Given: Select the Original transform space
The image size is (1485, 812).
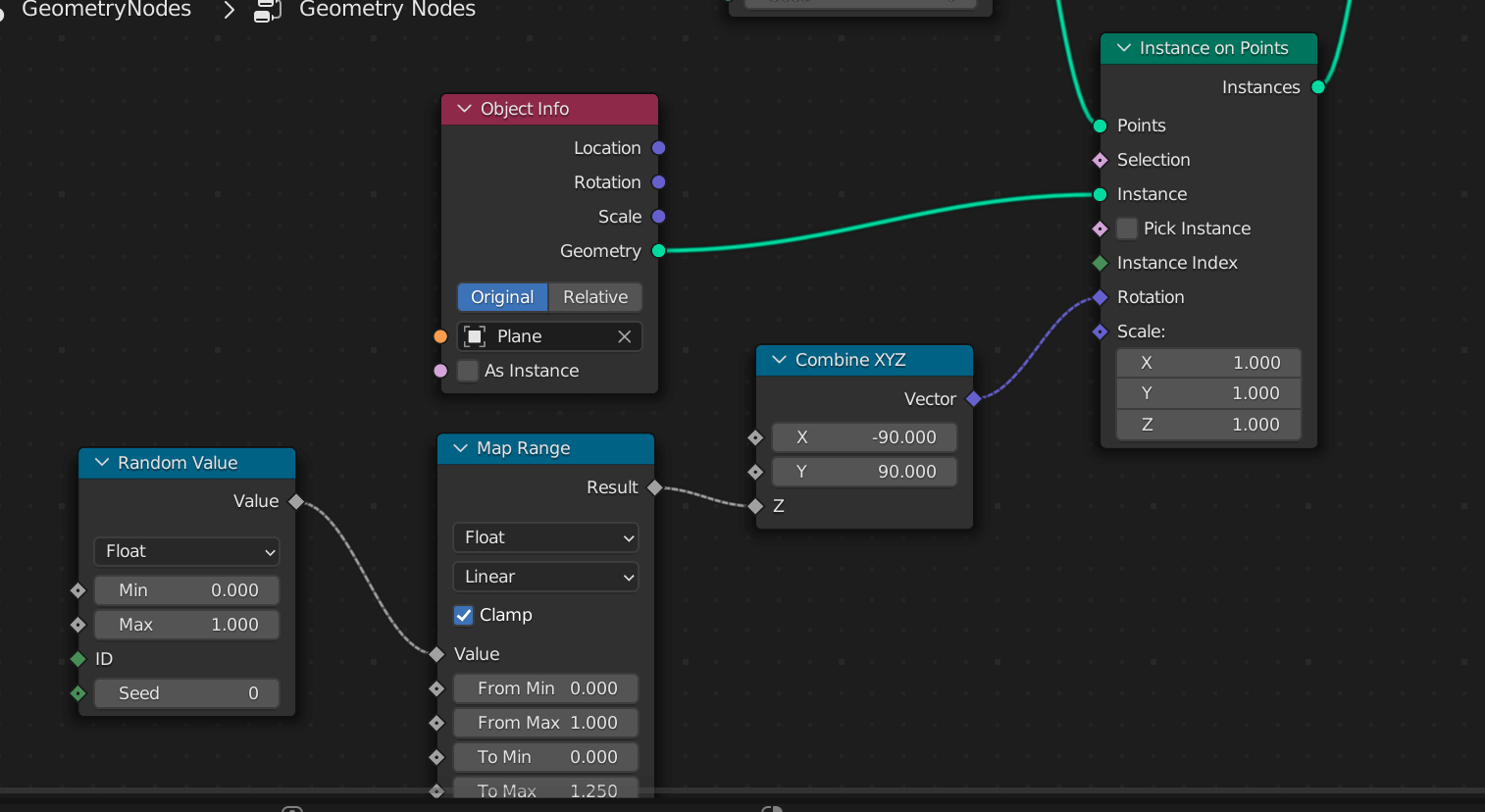Looking at the screenshot, I should coord(502,297).
